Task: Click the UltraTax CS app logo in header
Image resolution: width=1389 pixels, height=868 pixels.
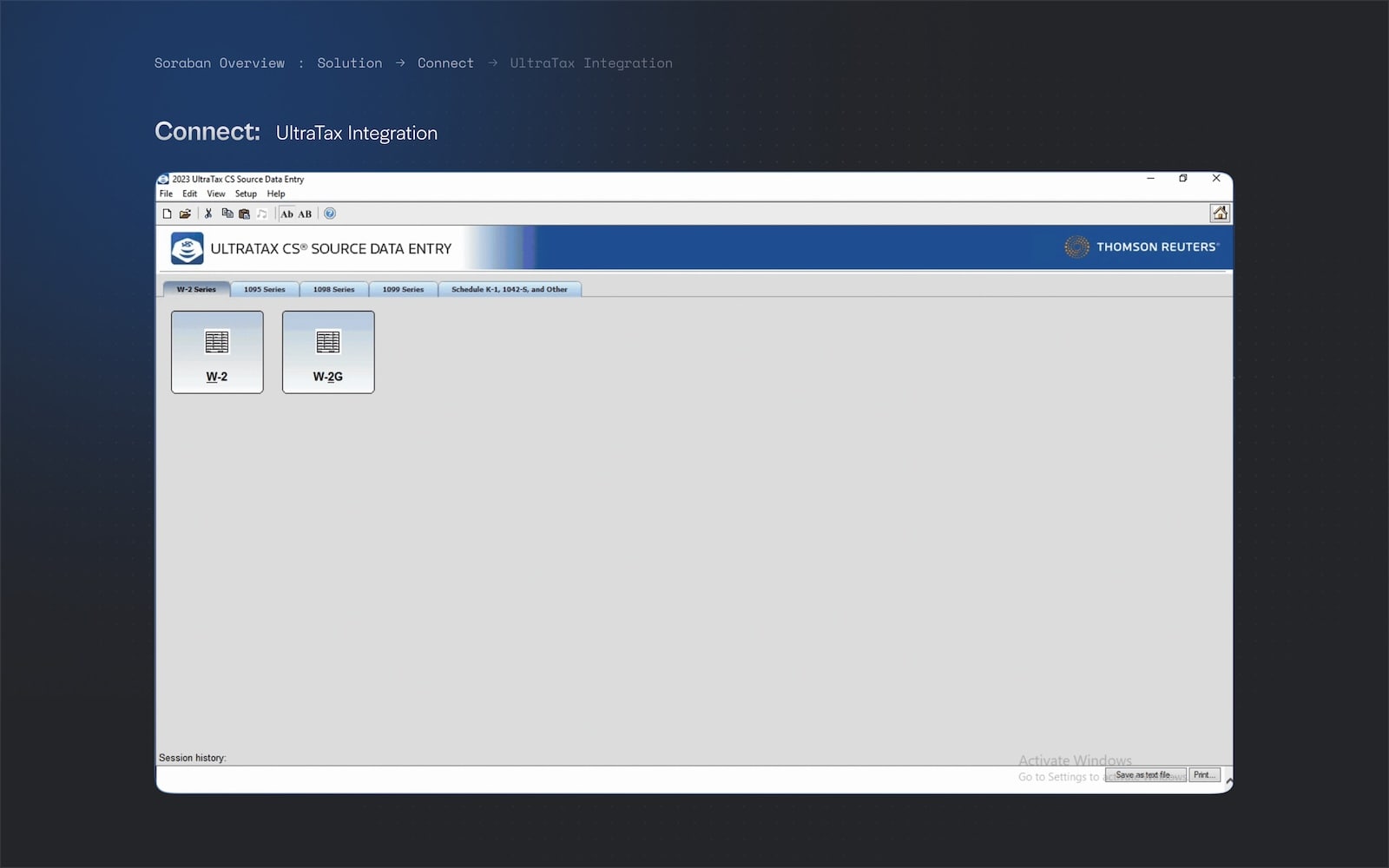Action: pos(187,248)
